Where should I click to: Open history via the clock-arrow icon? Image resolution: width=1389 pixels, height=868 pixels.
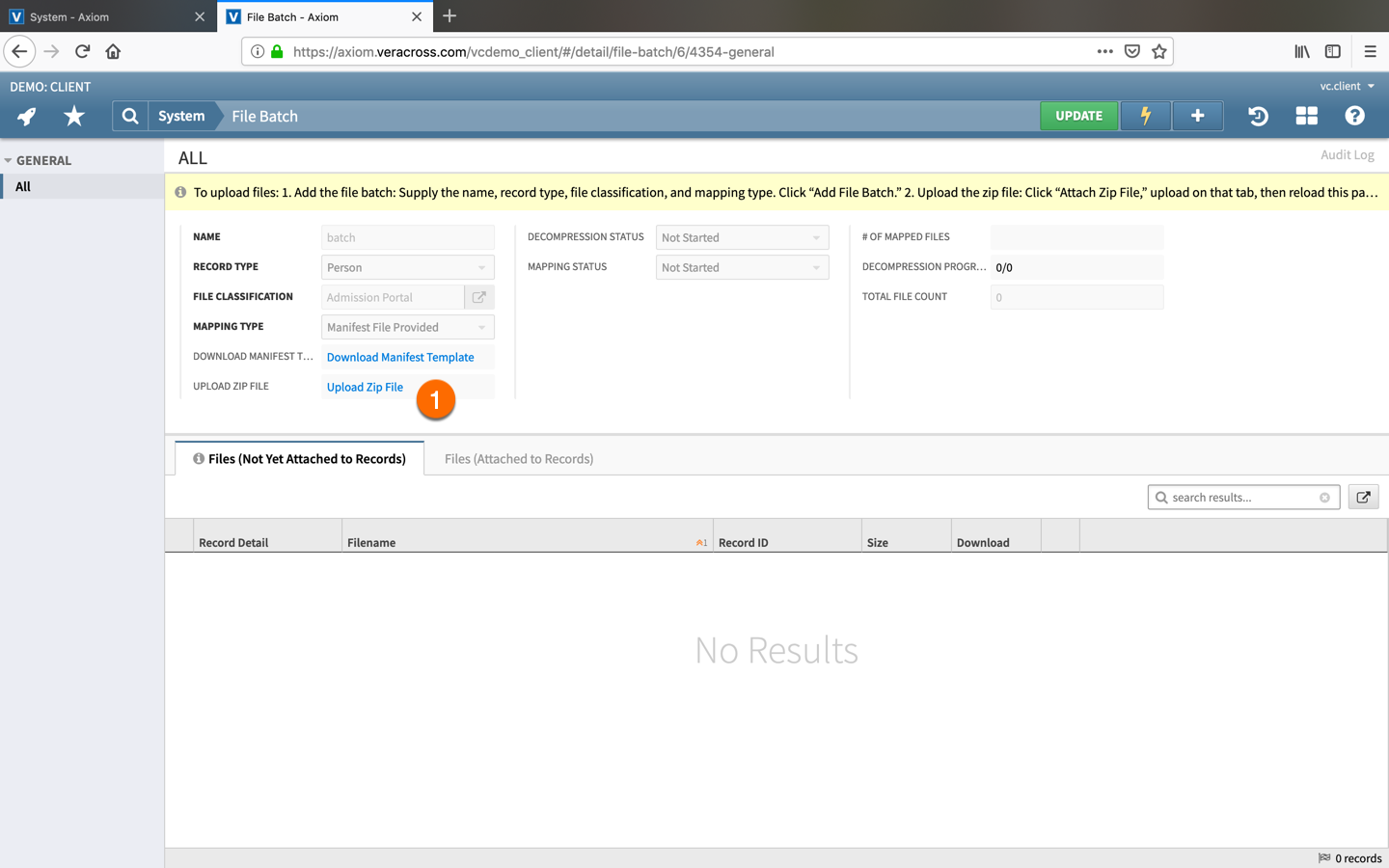point(1258,116)
